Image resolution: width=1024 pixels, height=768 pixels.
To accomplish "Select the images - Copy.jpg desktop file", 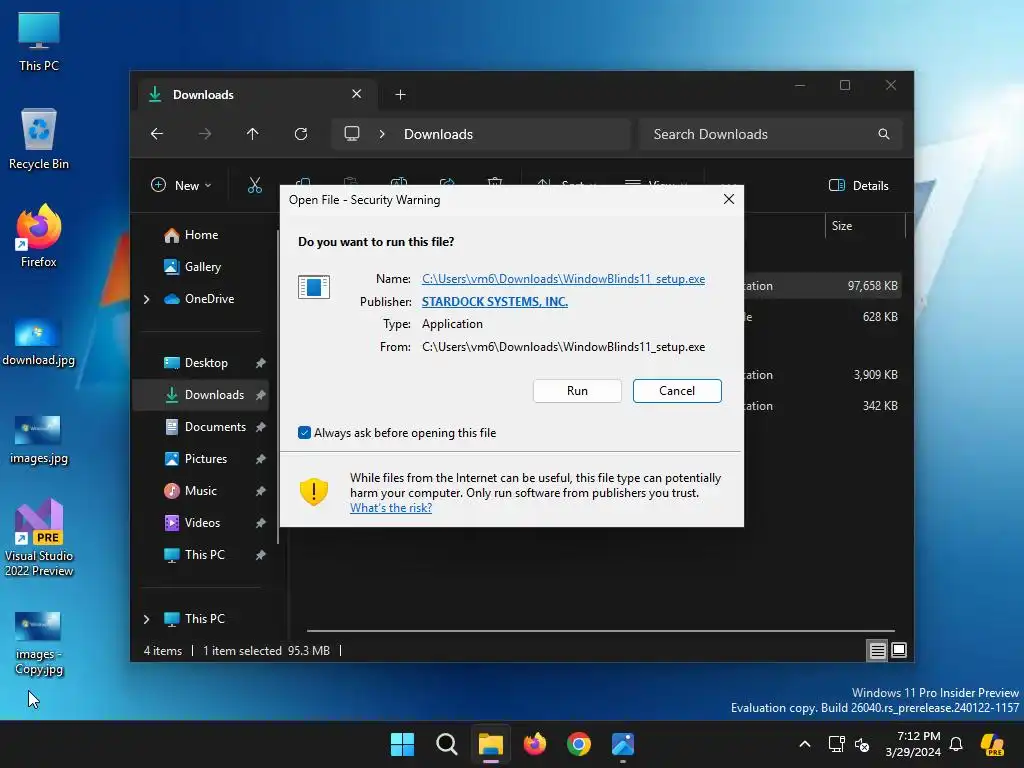I will (39, 644).
